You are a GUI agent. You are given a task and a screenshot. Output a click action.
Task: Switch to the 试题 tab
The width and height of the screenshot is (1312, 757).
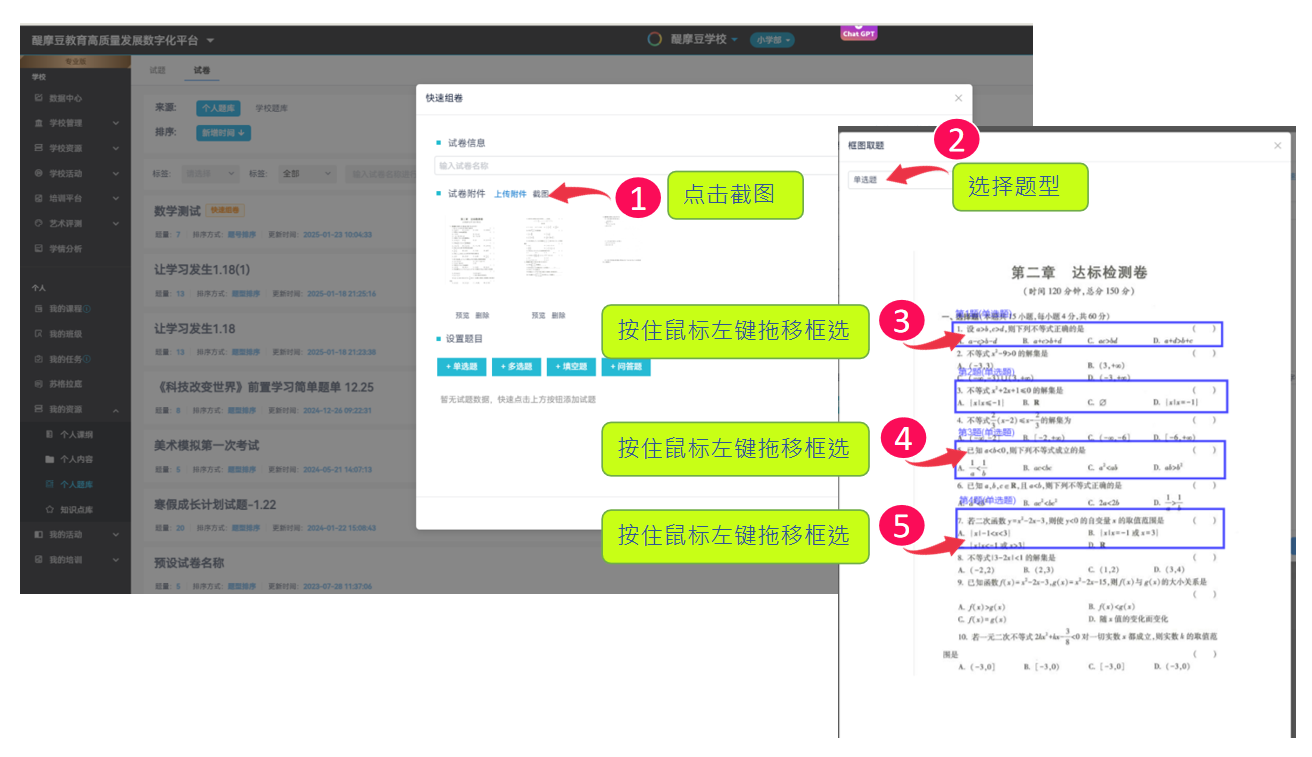(157, 71)
